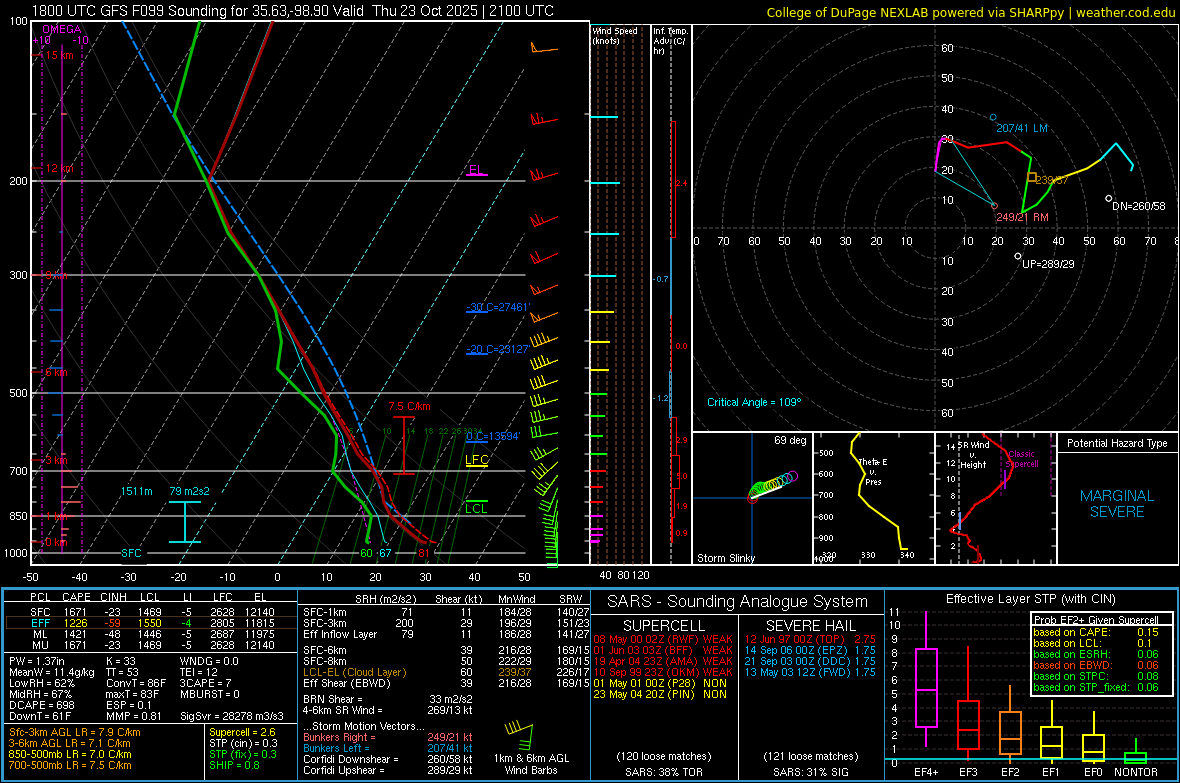Screen dimensions: 1180x783
Task: Click the Theta-E v. Pres panel label
Action: tap(873, 472)
